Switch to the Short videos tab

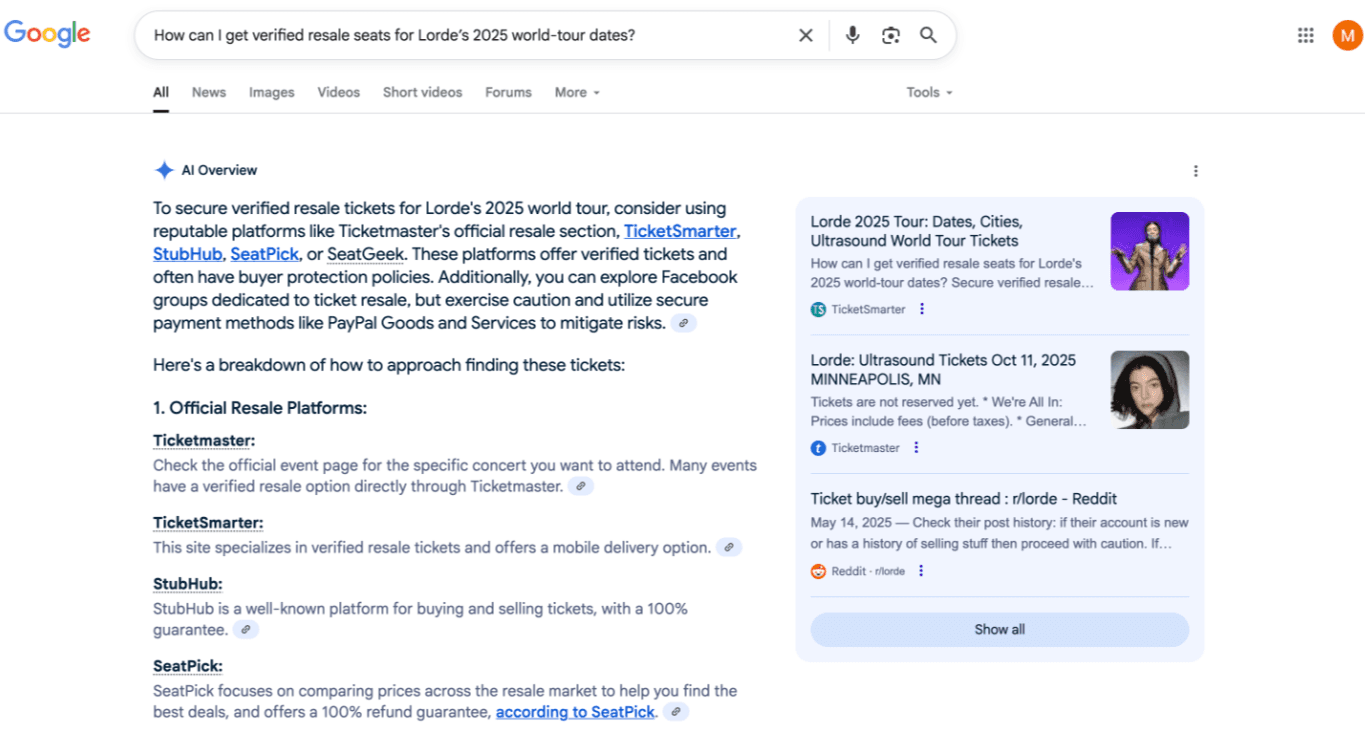coord(423,92)
